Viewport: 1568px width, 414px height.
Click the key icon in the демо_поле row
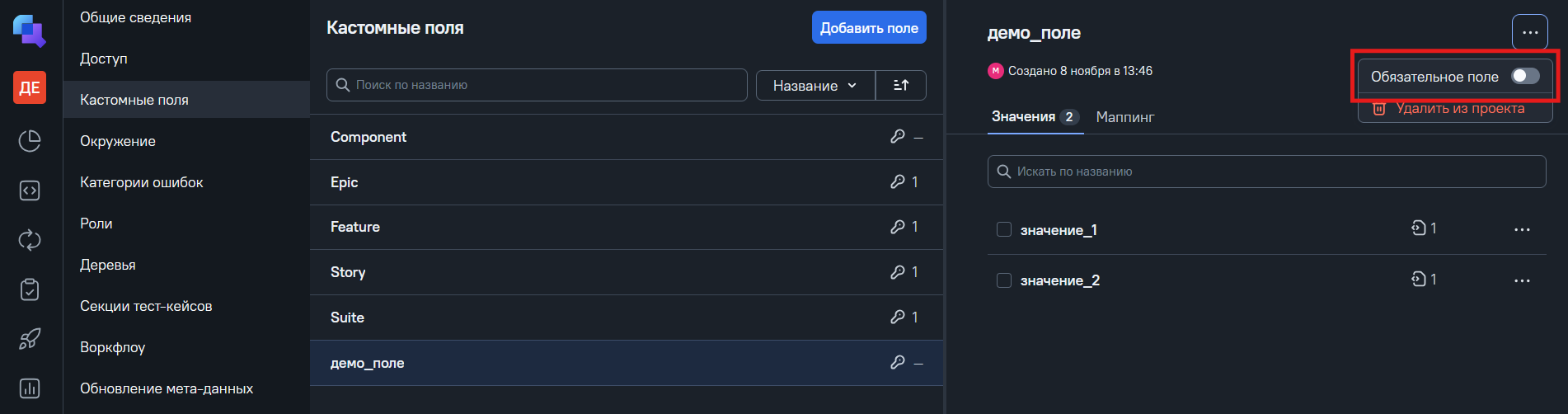tap(898, 362)
